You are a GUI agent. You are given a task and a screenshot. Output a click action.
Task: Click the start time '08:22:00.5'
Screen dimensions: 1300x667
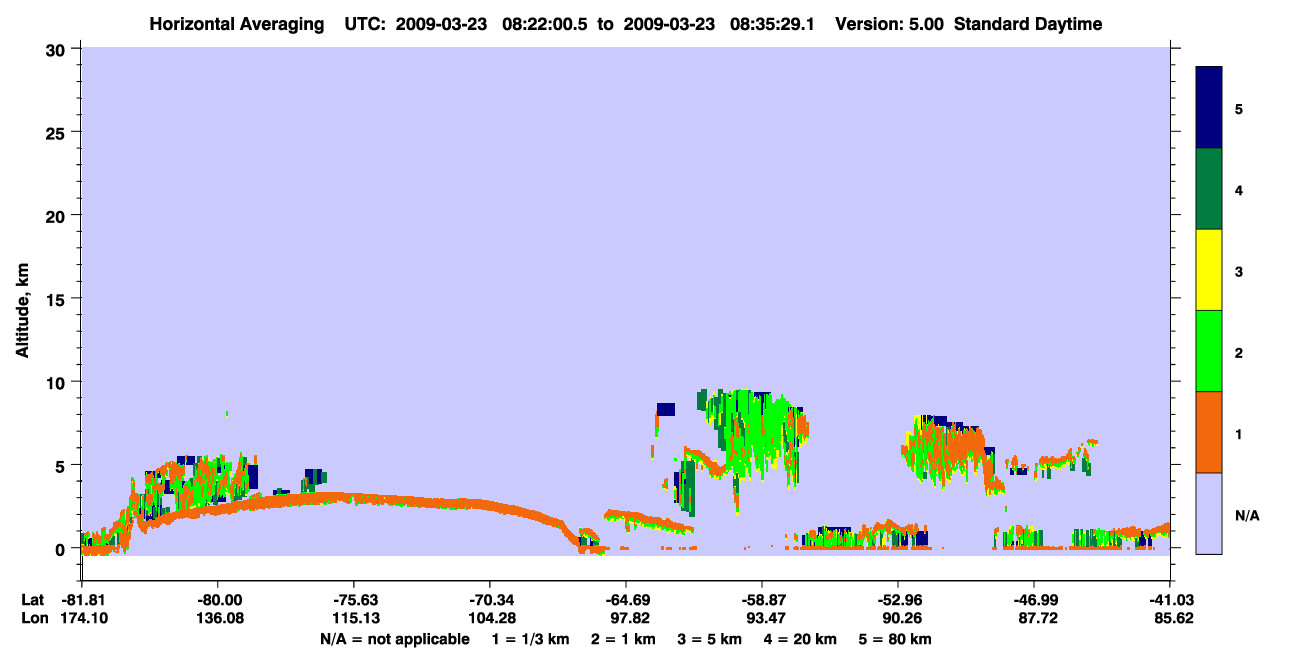(x=544, y=25)
